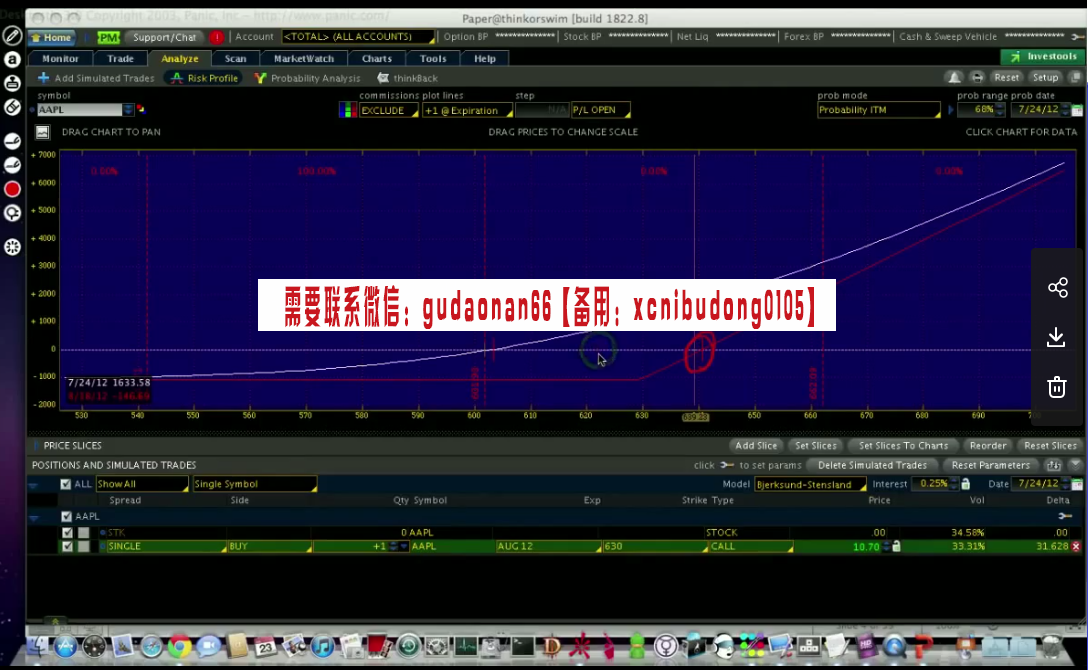Open the Single Symbol dropdown
Viewport: 1088px width, 670px height.
click(x=255, y=484)
